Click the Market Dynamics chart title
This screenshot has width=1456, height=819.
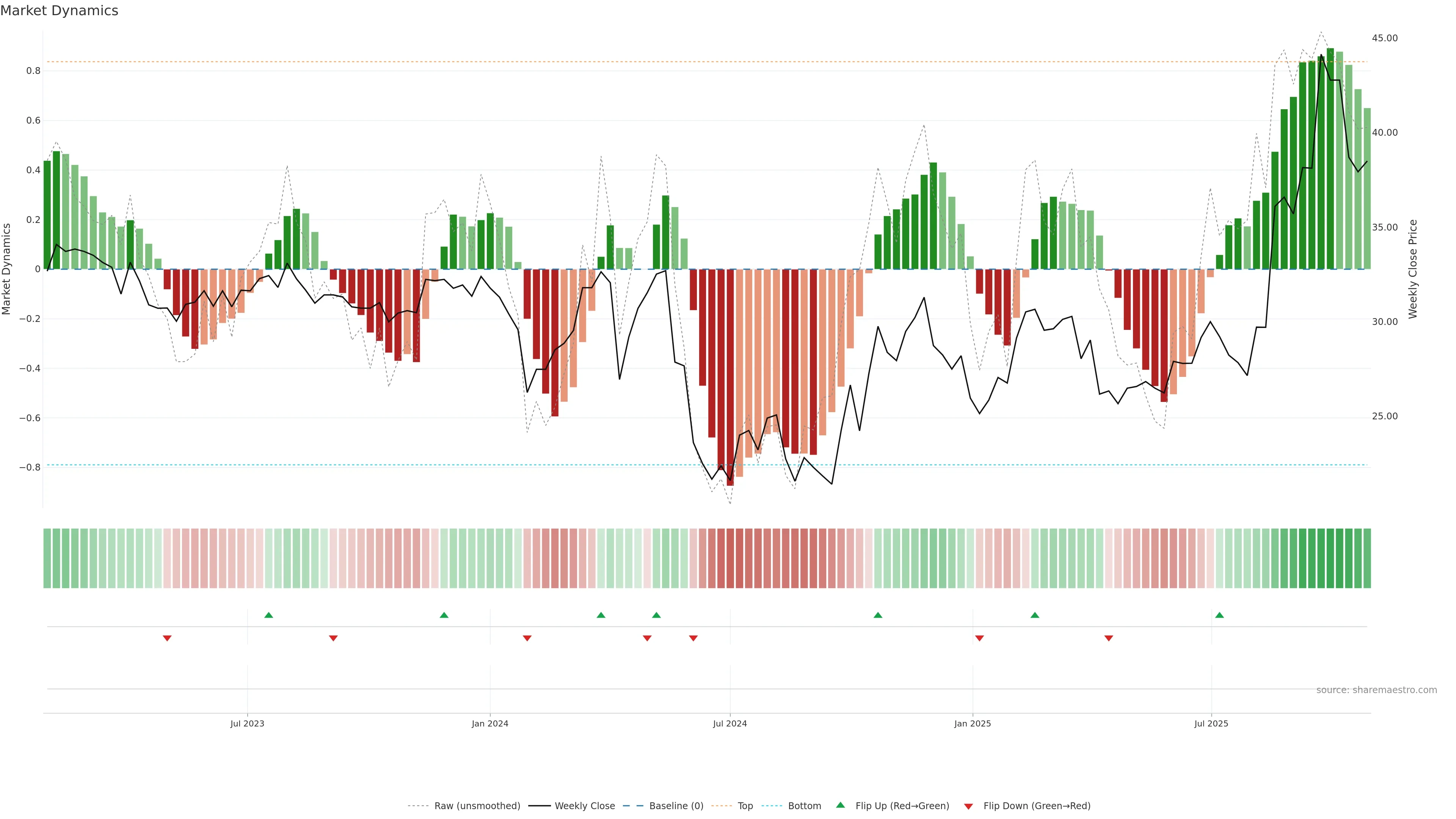click(x=60, y=11)
